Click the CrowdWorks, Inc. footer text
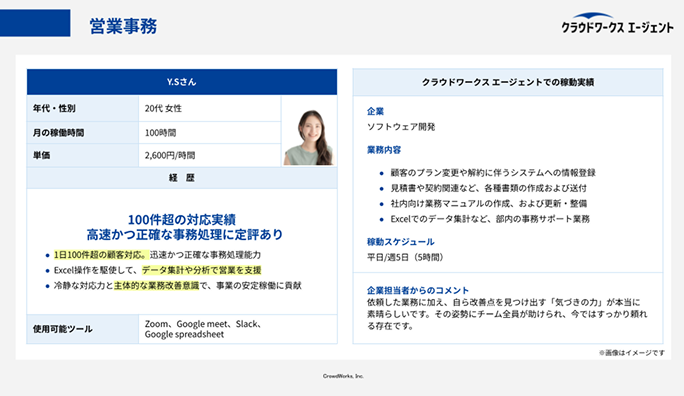This screenshot has width=684, height=396. (x=343, y=376)
